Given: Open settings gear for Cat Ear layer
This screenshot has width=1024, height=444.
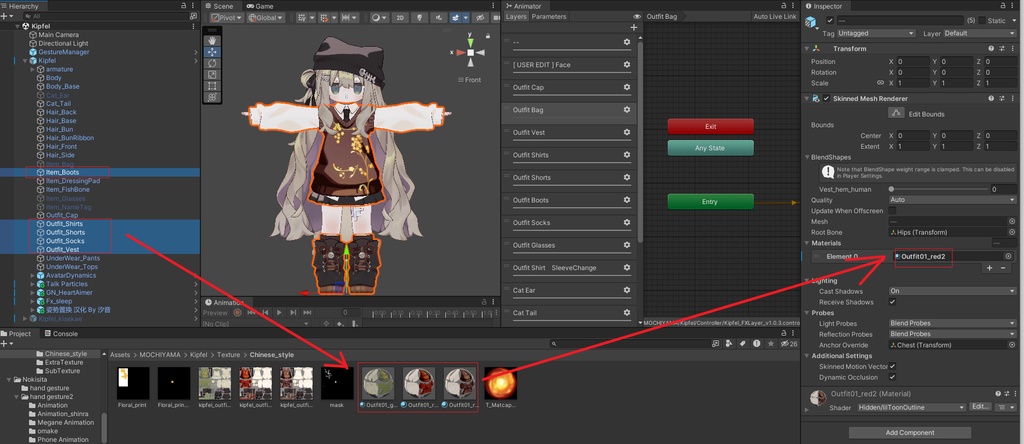Looking at the screenshot, I should pos(626,290).
